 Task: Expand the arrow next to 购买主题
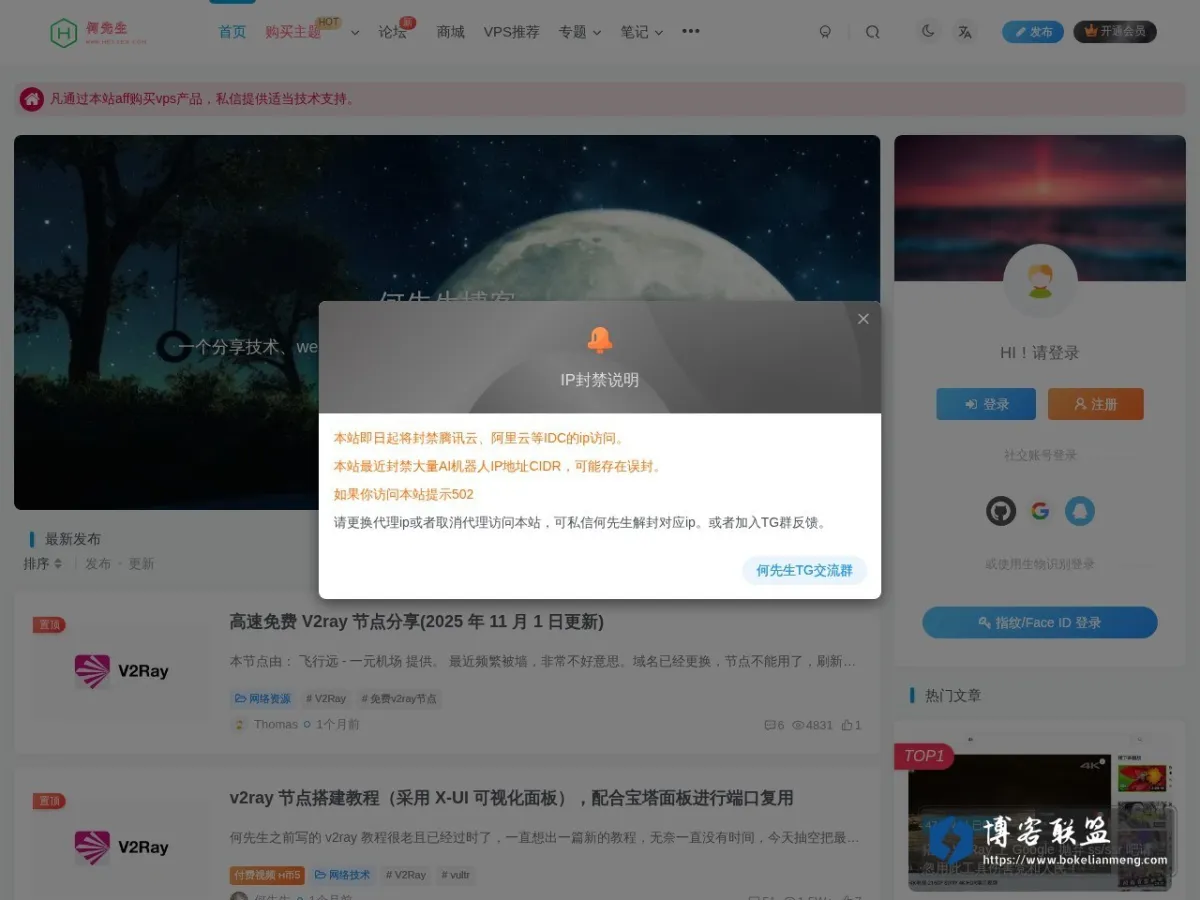355,33
